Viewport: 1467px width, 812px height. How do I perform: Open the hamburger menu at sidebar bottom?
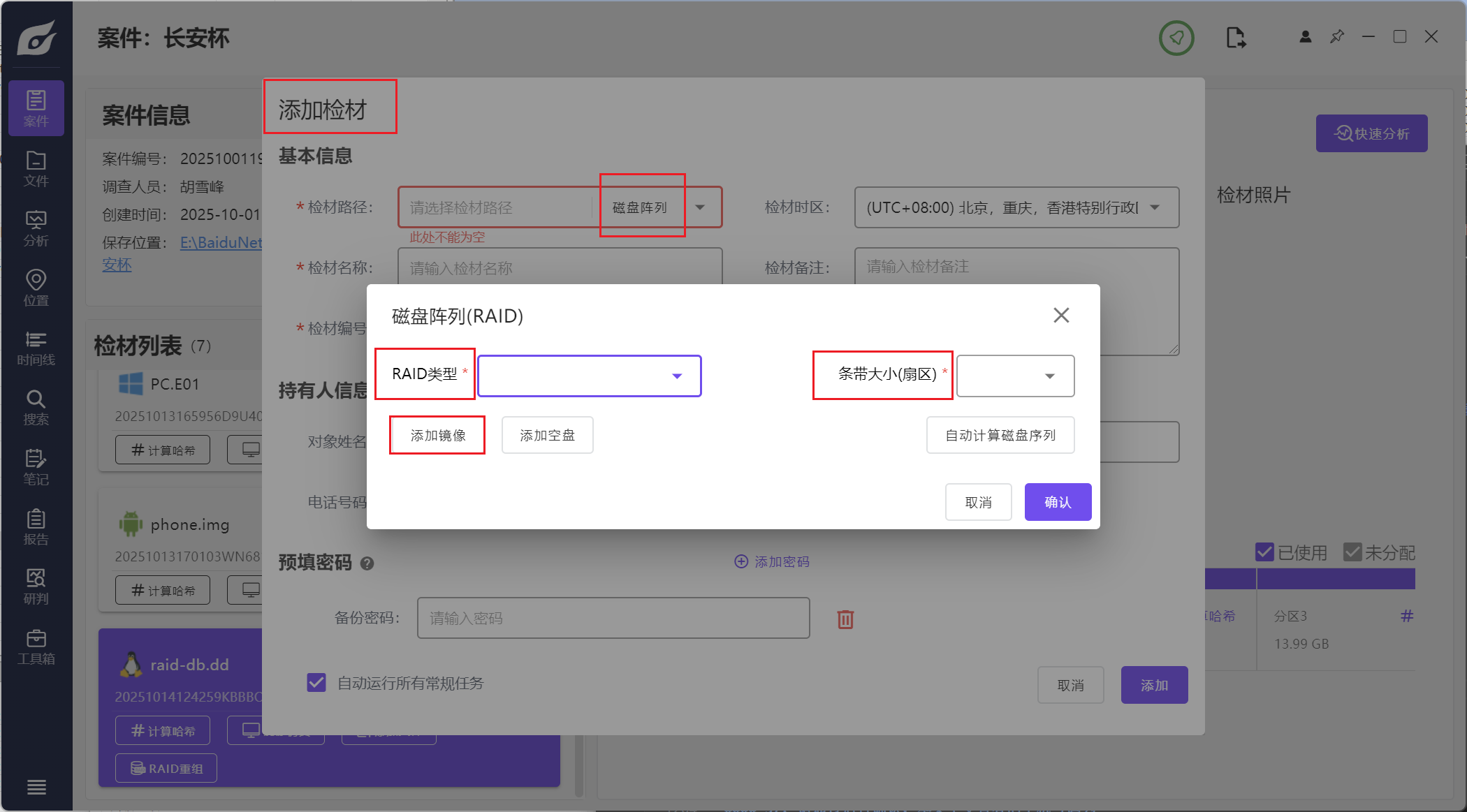pos(36,787)
